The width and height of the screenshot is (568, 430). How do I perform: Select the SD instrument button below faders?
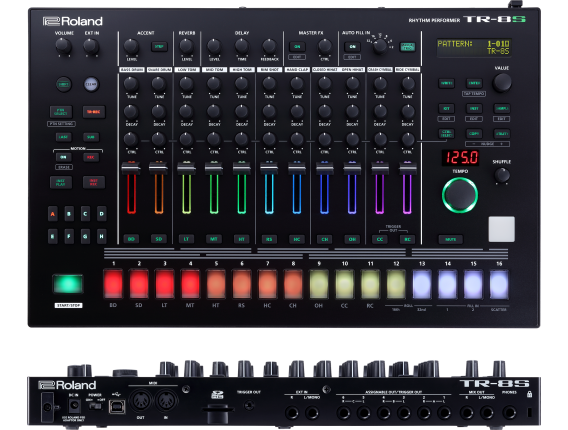coord(159,239)
